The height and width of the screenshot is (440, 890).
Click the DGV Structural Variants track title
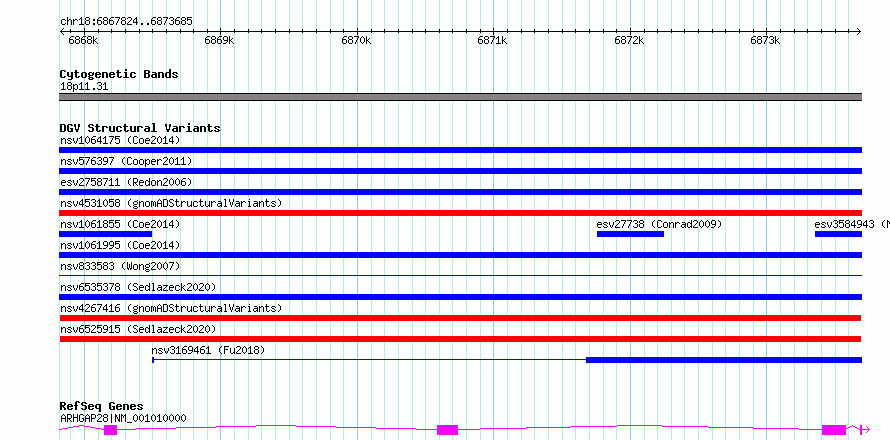coord(140,128)
